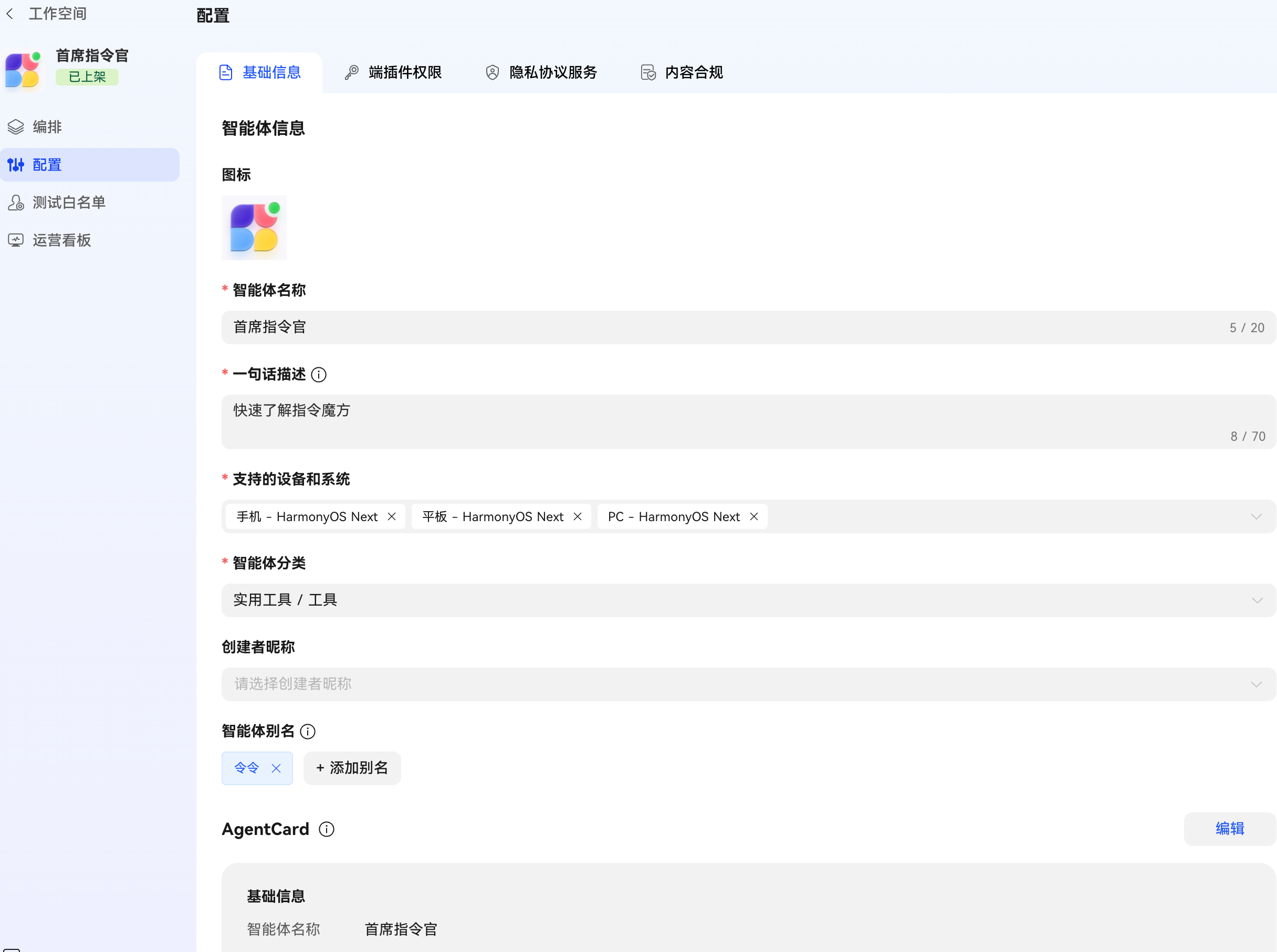Remove 平板 - HarmonyOS Next tag
This screenshot has width=1277, height=952.
point(578,517)
